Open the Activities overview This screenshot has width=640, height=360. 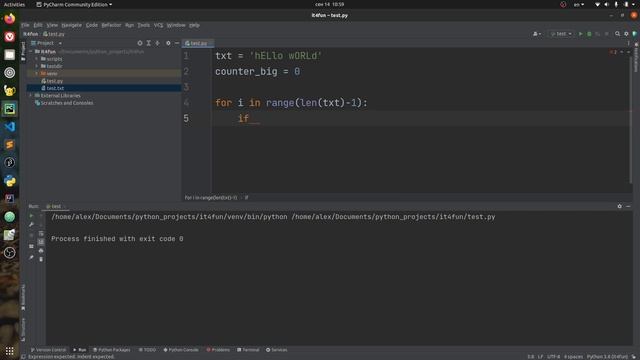pos(14,4)
